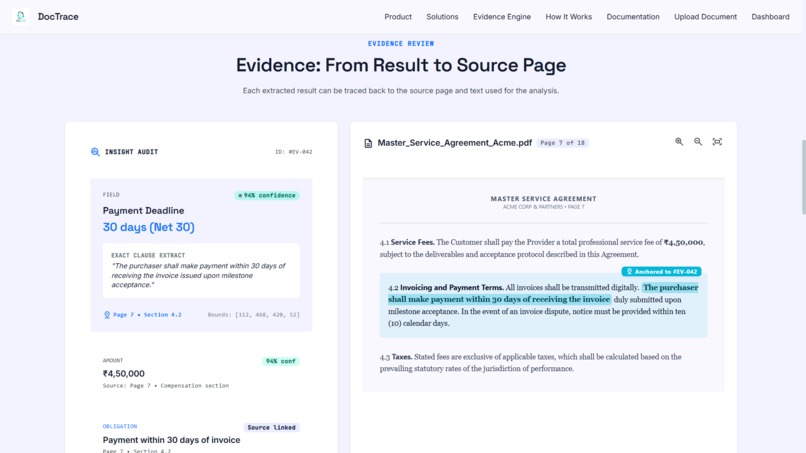806x453 pixels.
Task: Select Upload Document in navigation
Action: click(x=705, y=16)
